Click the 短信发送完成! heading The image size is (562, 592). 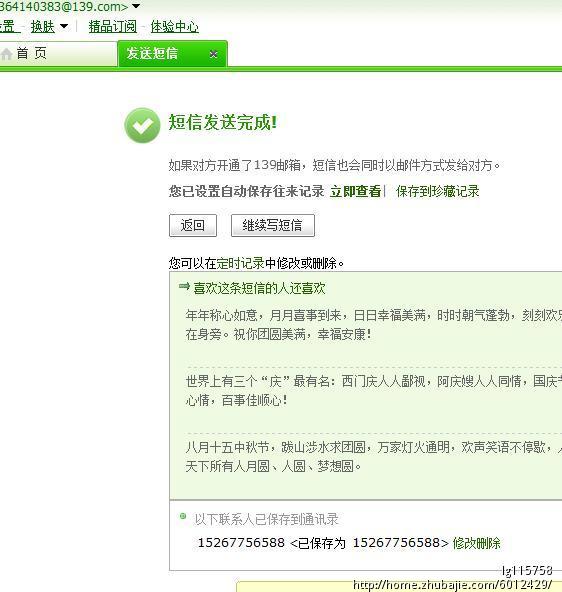click(223, 122)
